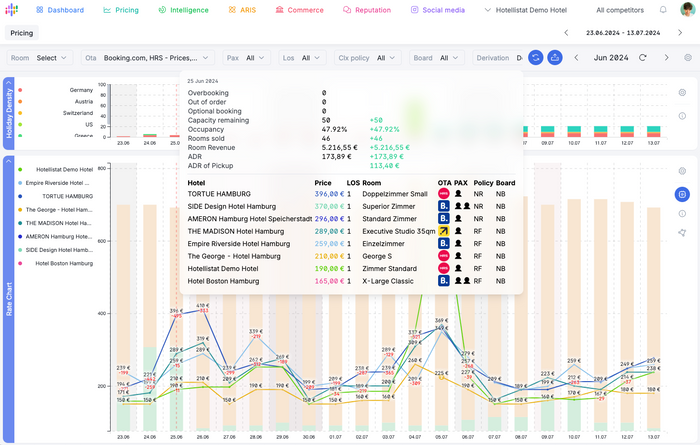Go to the ARIS tab
700x445 pixels.
click(x=242, y=10)
